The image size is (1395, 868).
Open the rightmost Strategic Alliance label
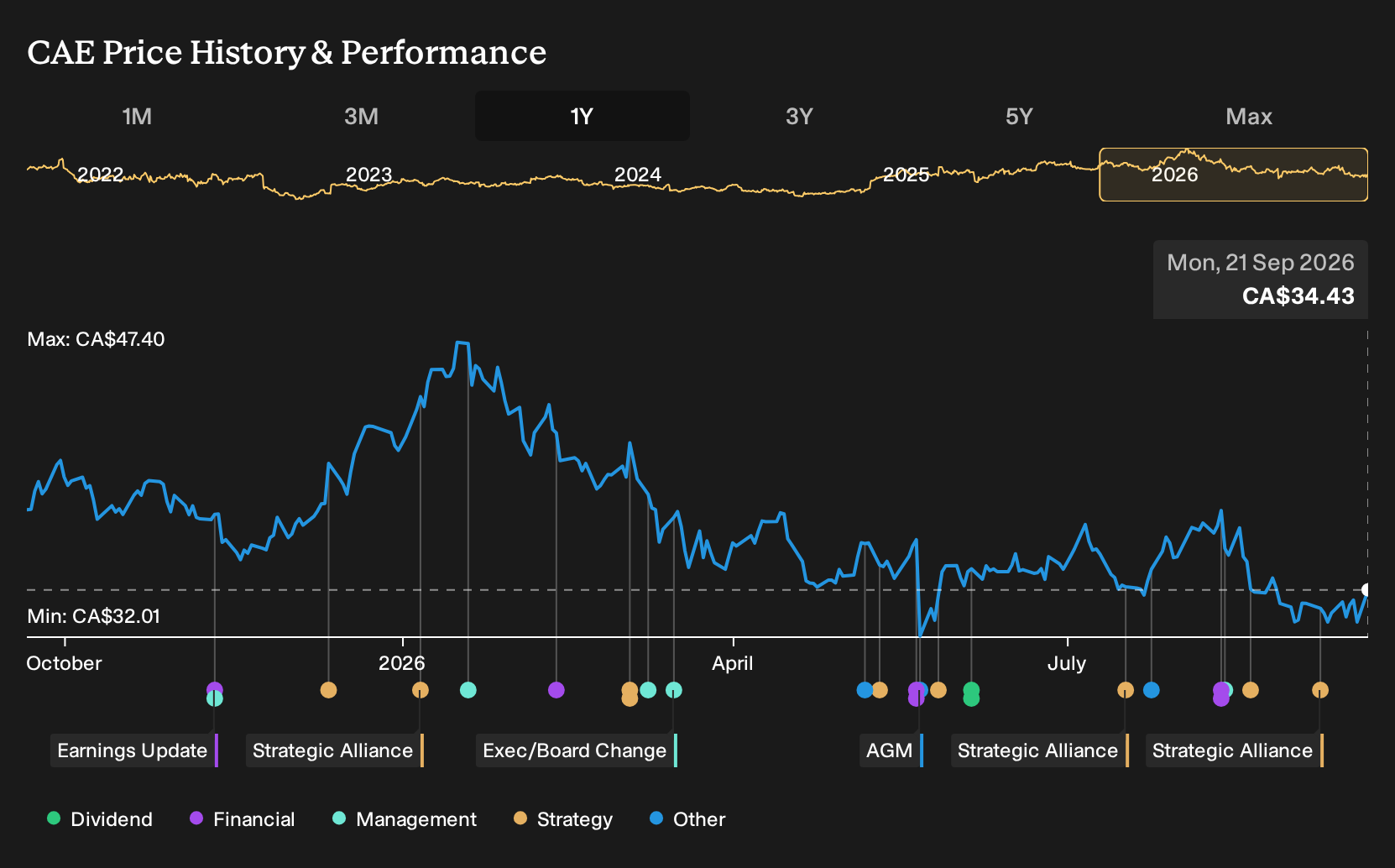pos(1235,750)
